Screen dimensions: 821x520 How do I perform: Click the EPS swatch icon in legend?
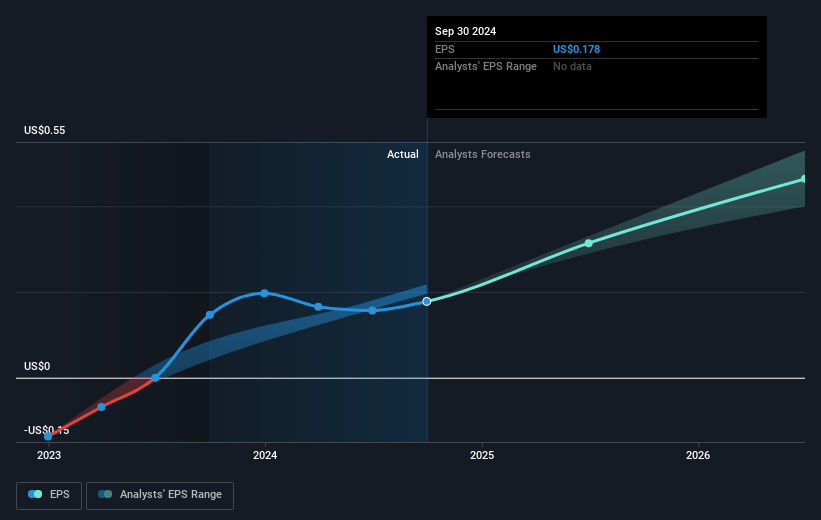point(35,494)
